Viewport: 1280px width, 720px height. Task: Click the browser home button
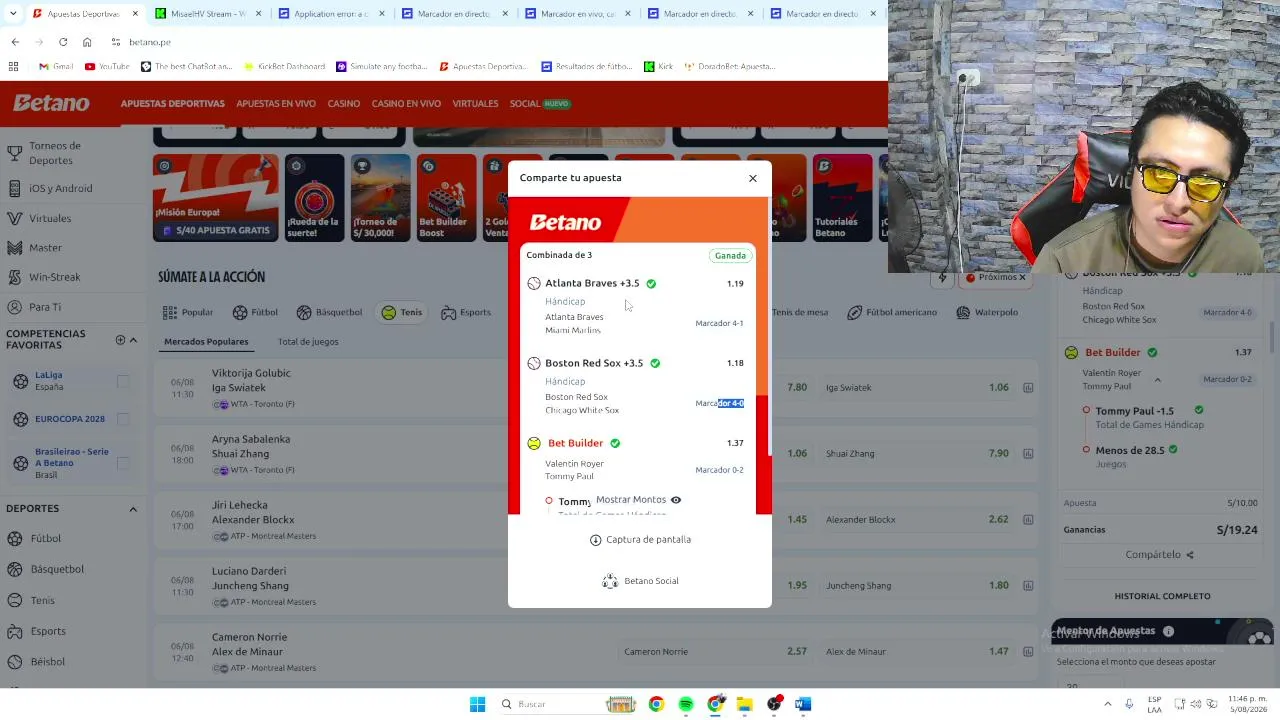point(87,42)
